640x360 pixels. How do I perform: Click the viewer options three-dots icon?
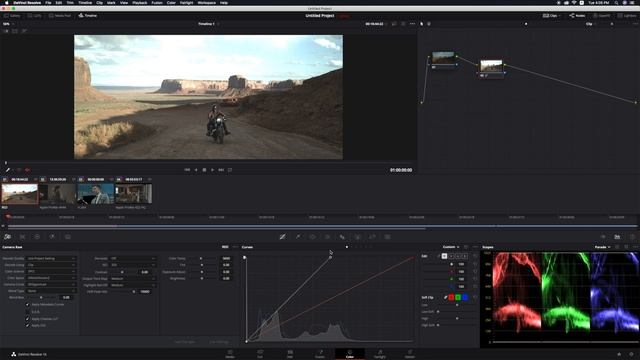click(412, 24)
